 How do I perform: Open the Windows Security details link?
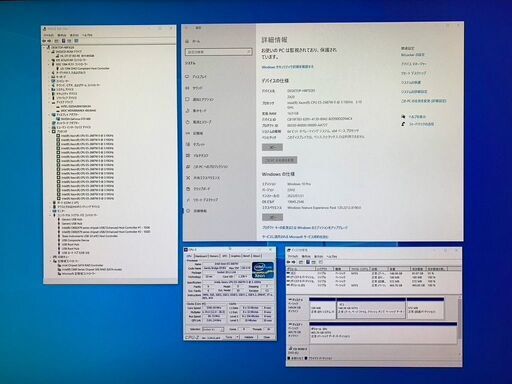[288, 67]
